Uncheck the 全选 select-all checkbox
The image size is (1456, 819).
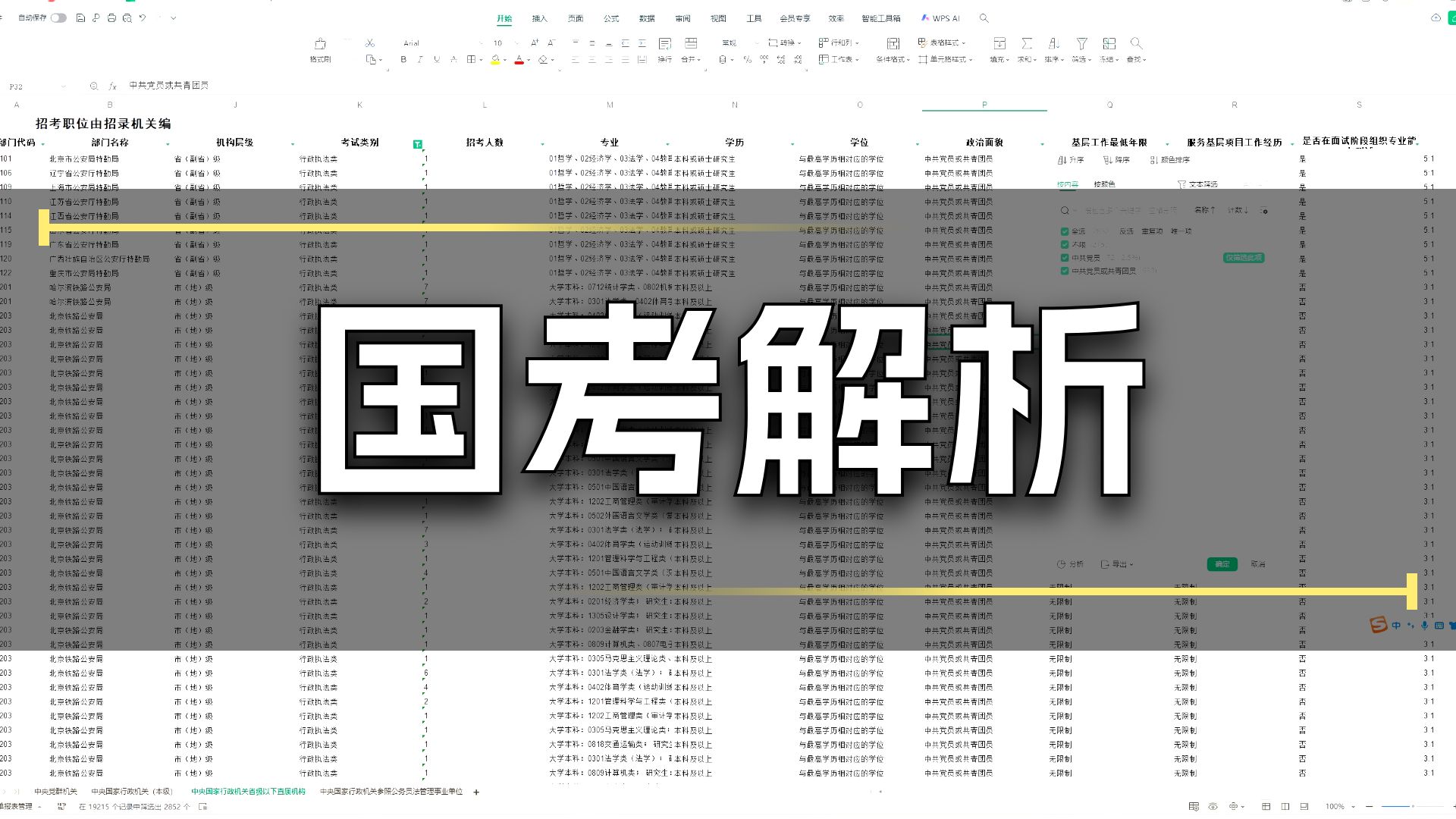click(x=1065, y=231)
